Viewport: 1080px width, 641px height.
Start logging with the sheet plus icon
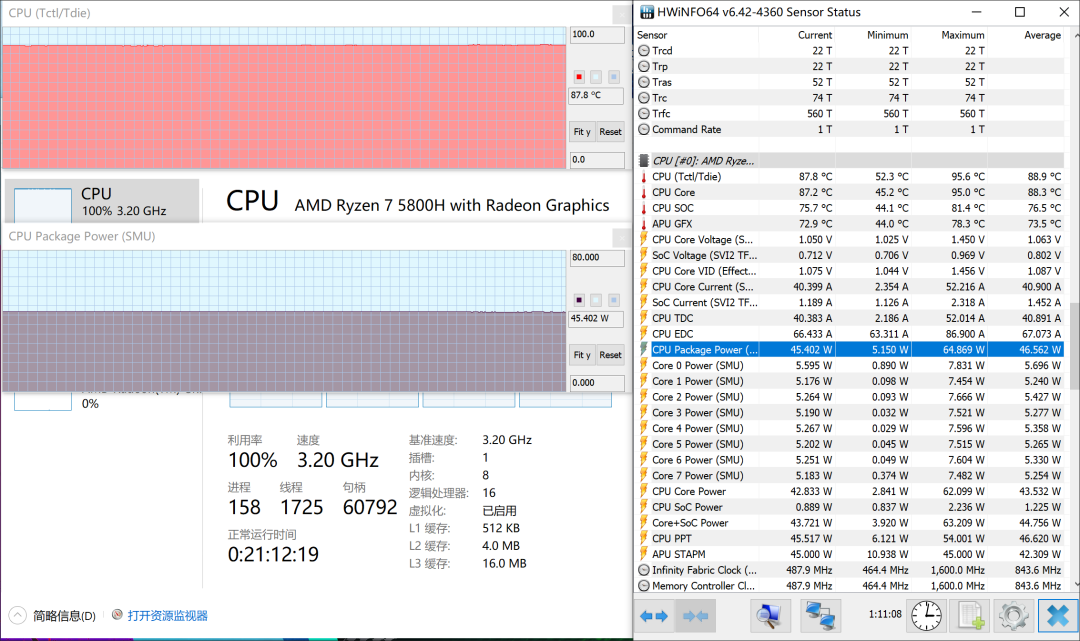coord(970,616)
